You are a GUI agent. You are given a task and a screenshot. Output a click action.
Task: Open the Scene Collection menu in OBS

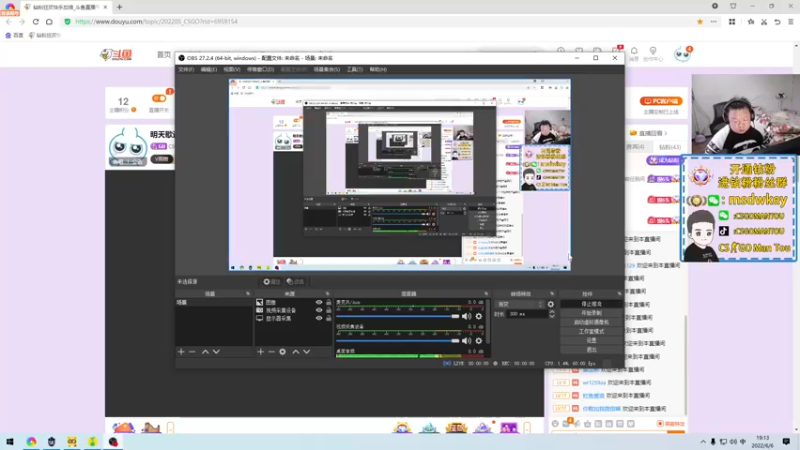click(327, 69)
